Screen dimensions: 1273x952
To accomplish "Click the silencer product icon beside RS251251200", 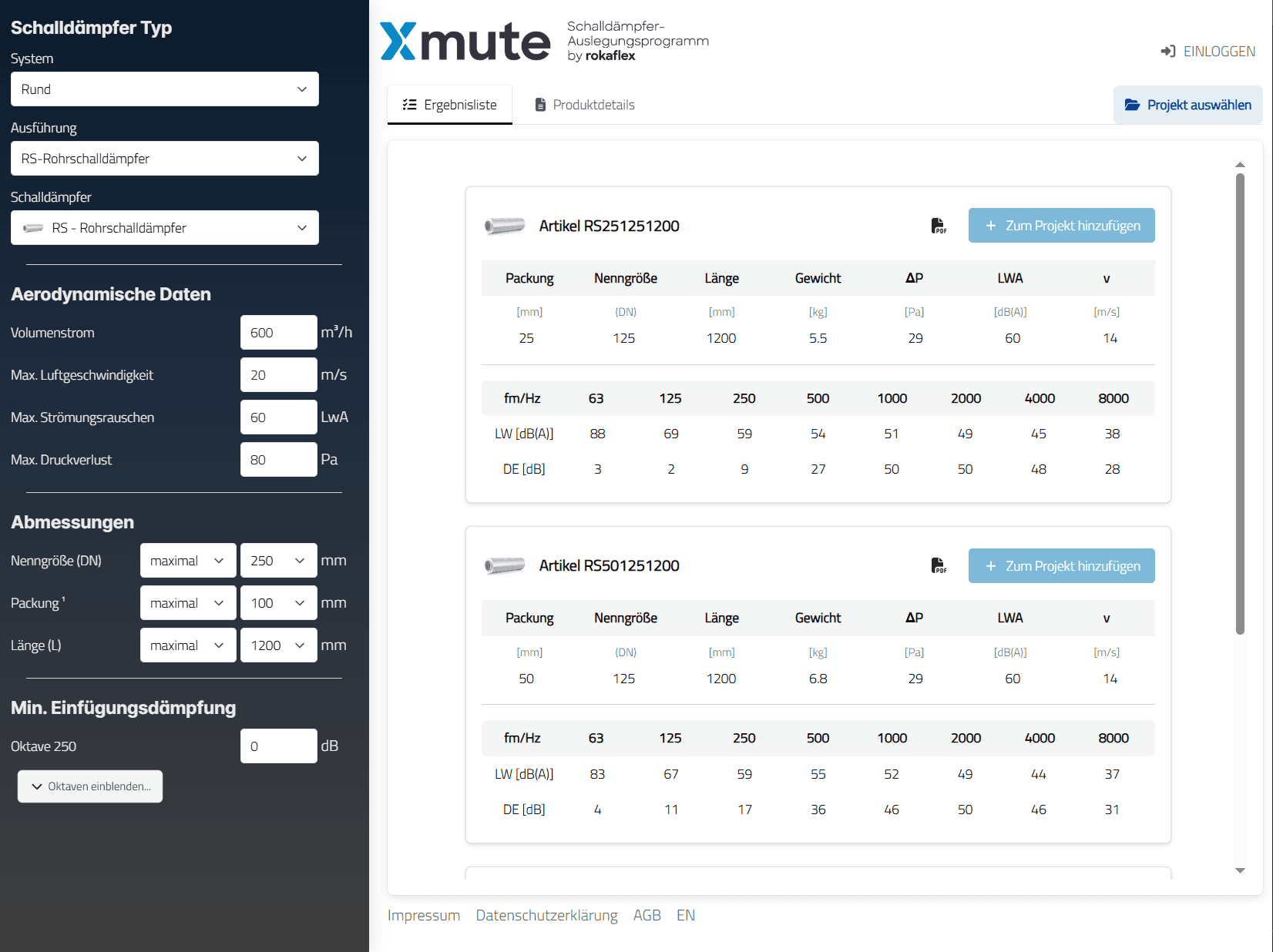I will coord(505,226).
